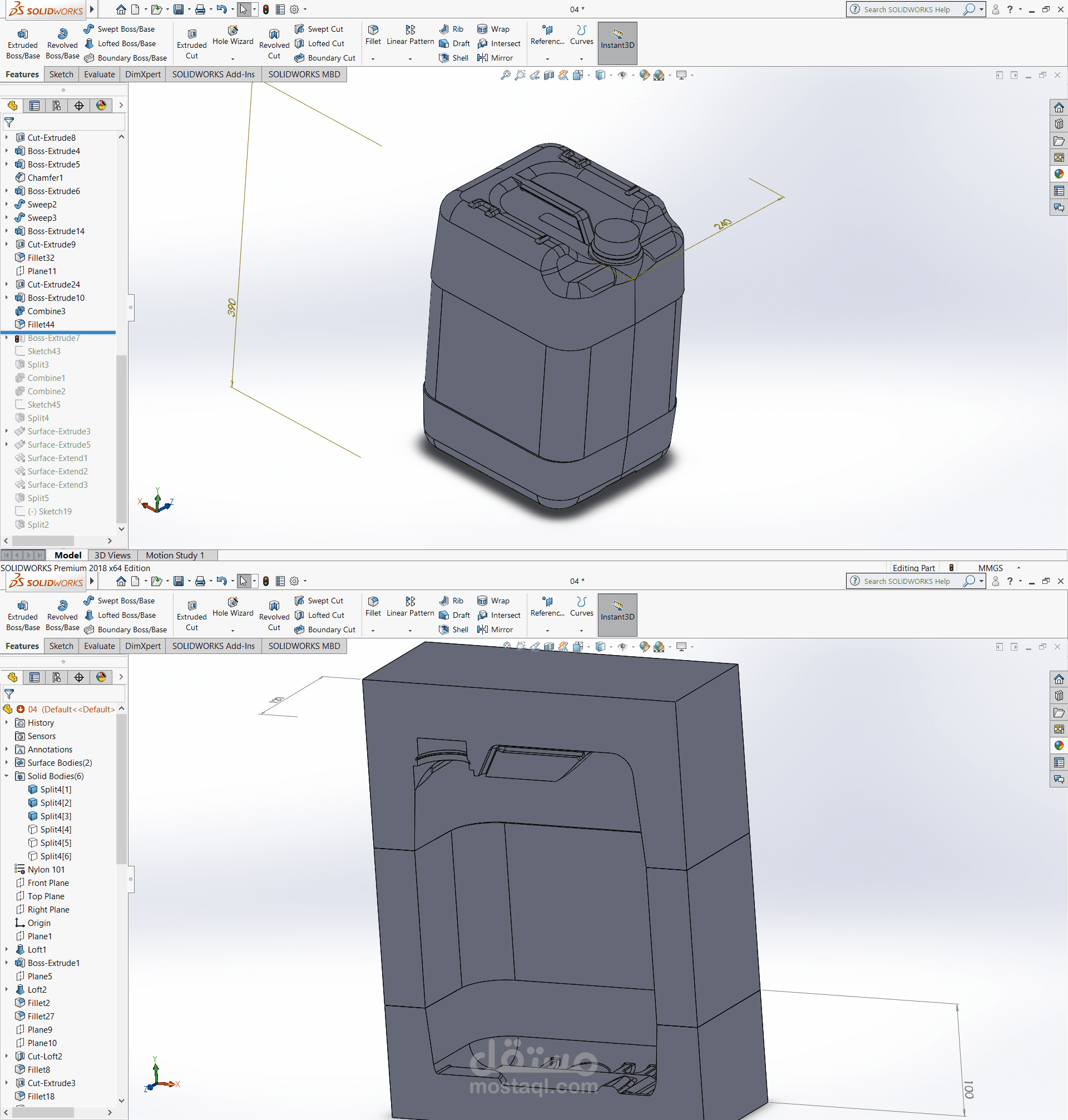Select Swept Cut in top window
Viewport: 1068px width, 1120px height.
click(x=319, y=29)
